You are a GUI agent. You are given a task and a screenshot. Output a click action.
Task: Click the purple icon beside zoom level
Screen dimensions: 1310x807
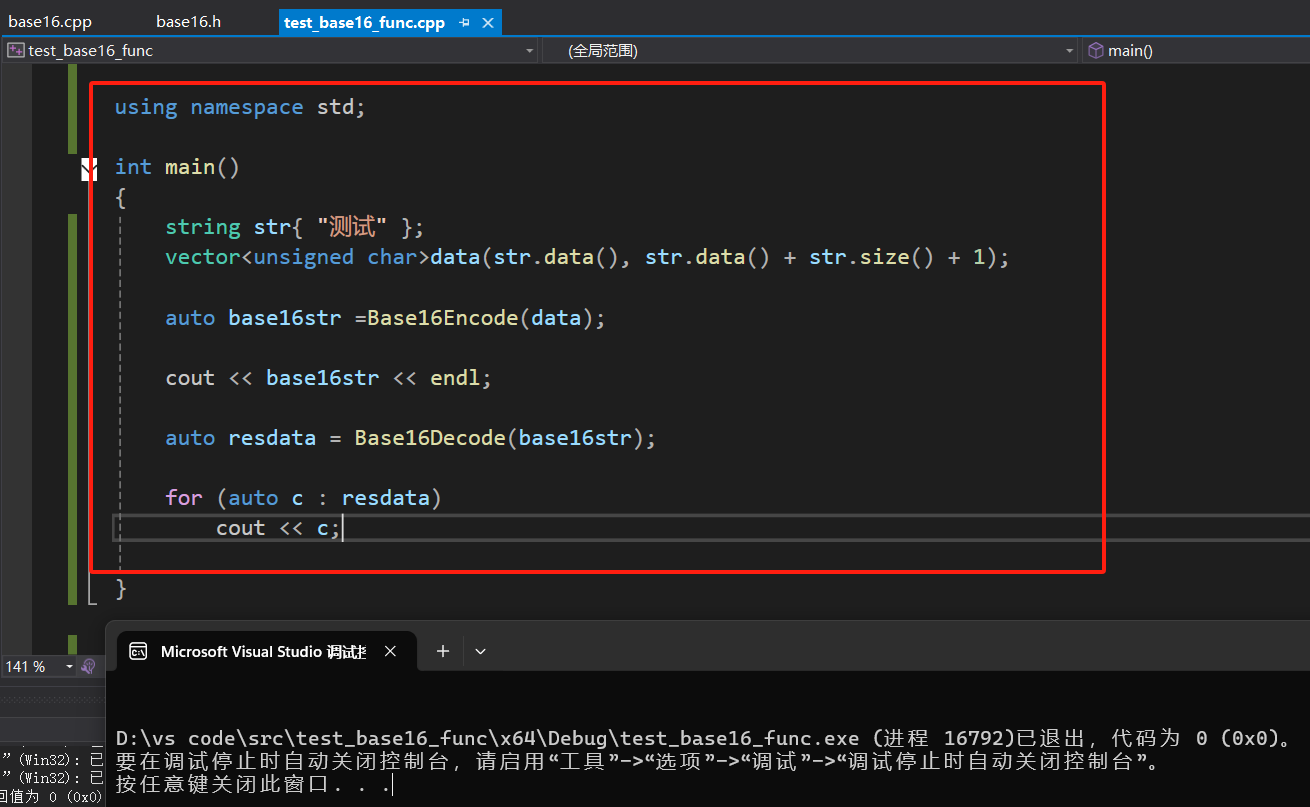[x=89, y=666]
